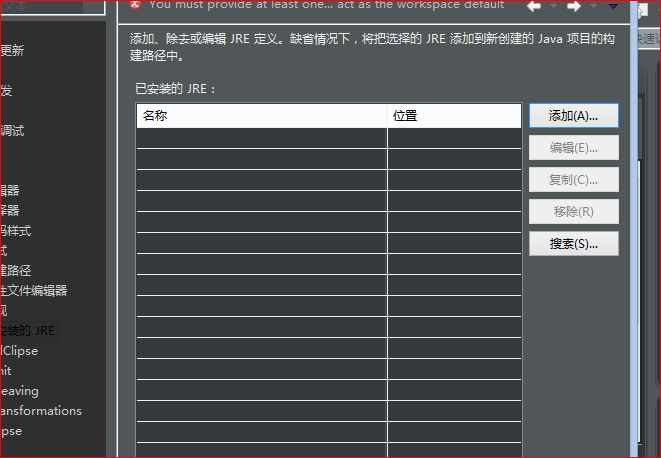This screenshot has height=458, width=661.
Task: Select the 更新 tree item
Action: (12, 51)
